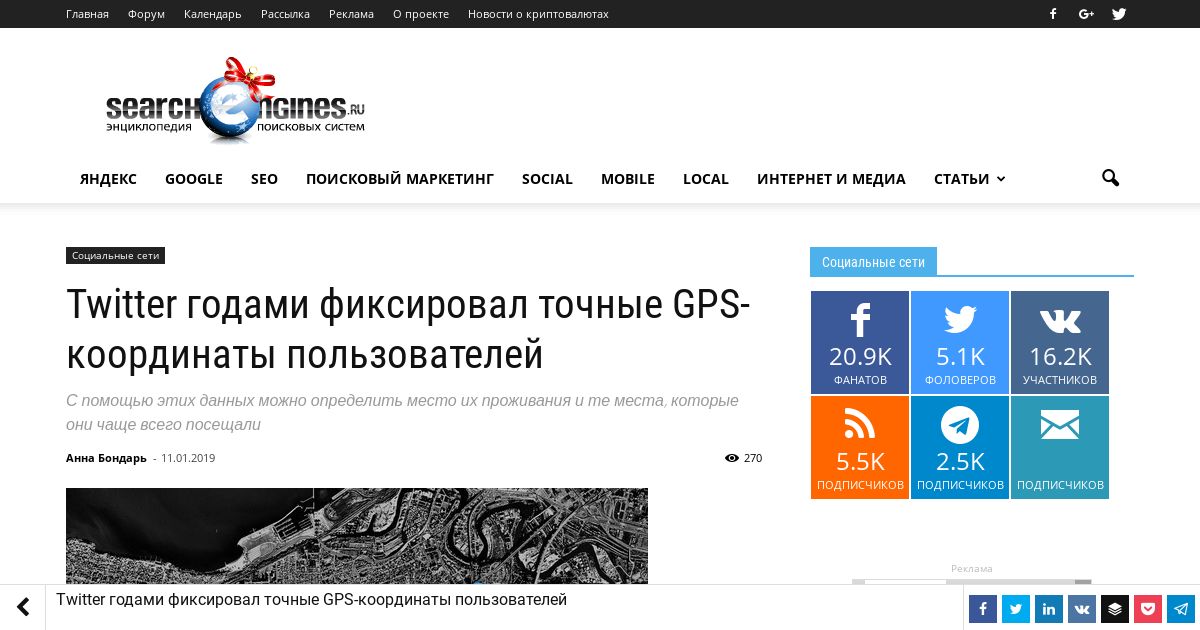1200x630 pixels.
Task: Click the sidebar Реклама label
Action: 972,568
